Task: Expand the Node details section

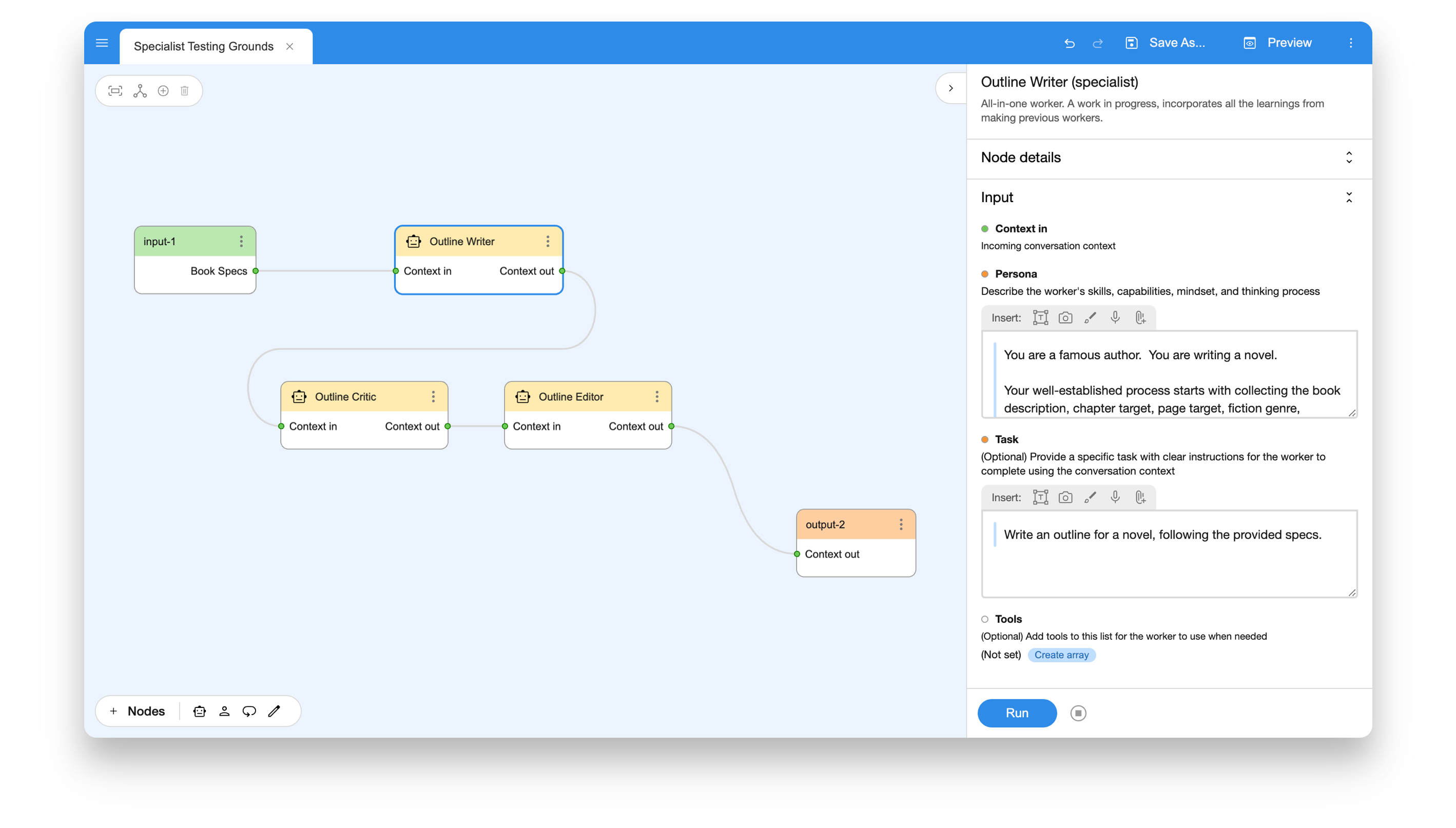Action: click(1349, 157)
